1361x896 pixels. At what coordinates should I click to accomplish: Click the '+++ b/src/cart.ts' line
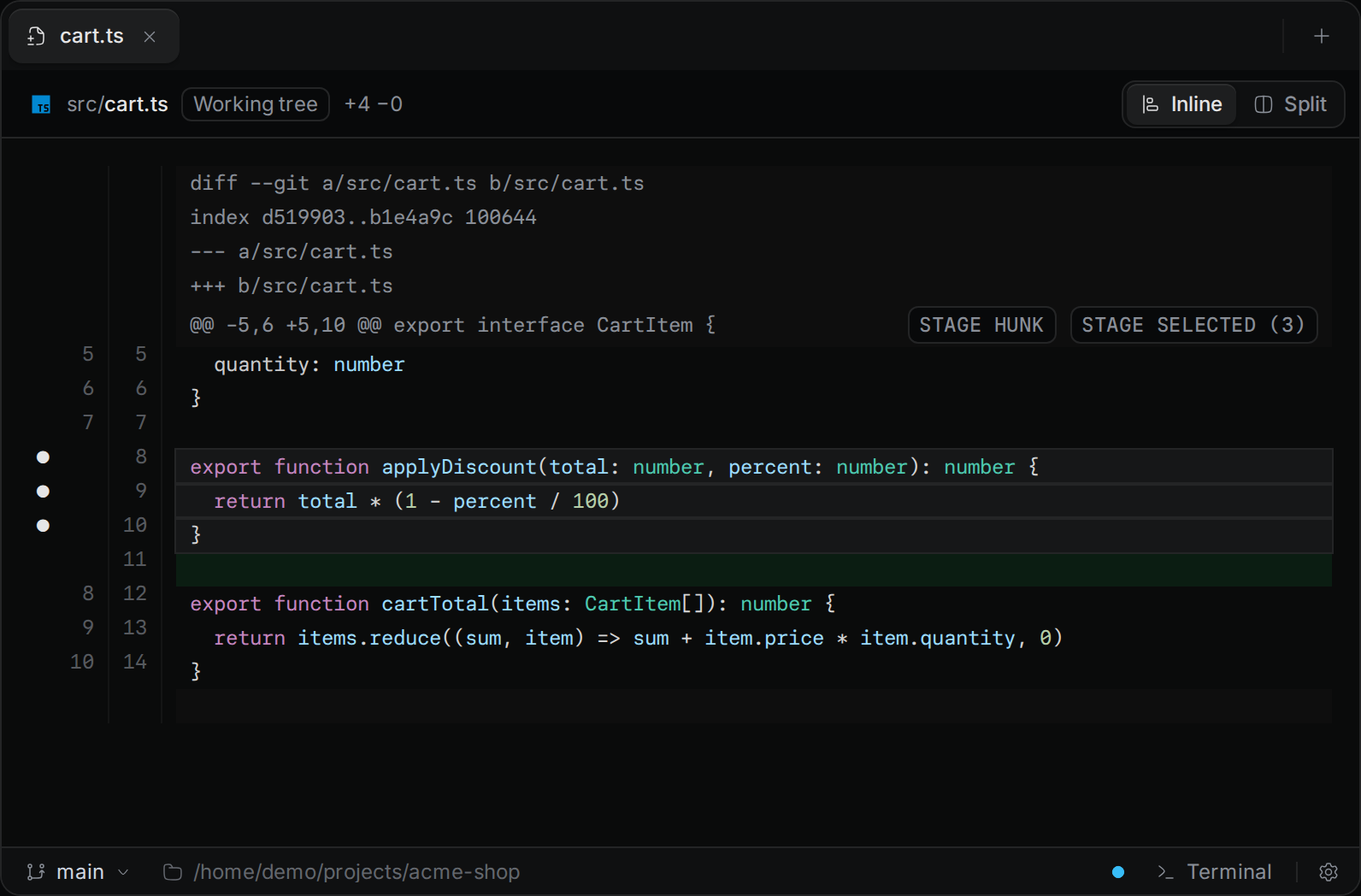754,286
